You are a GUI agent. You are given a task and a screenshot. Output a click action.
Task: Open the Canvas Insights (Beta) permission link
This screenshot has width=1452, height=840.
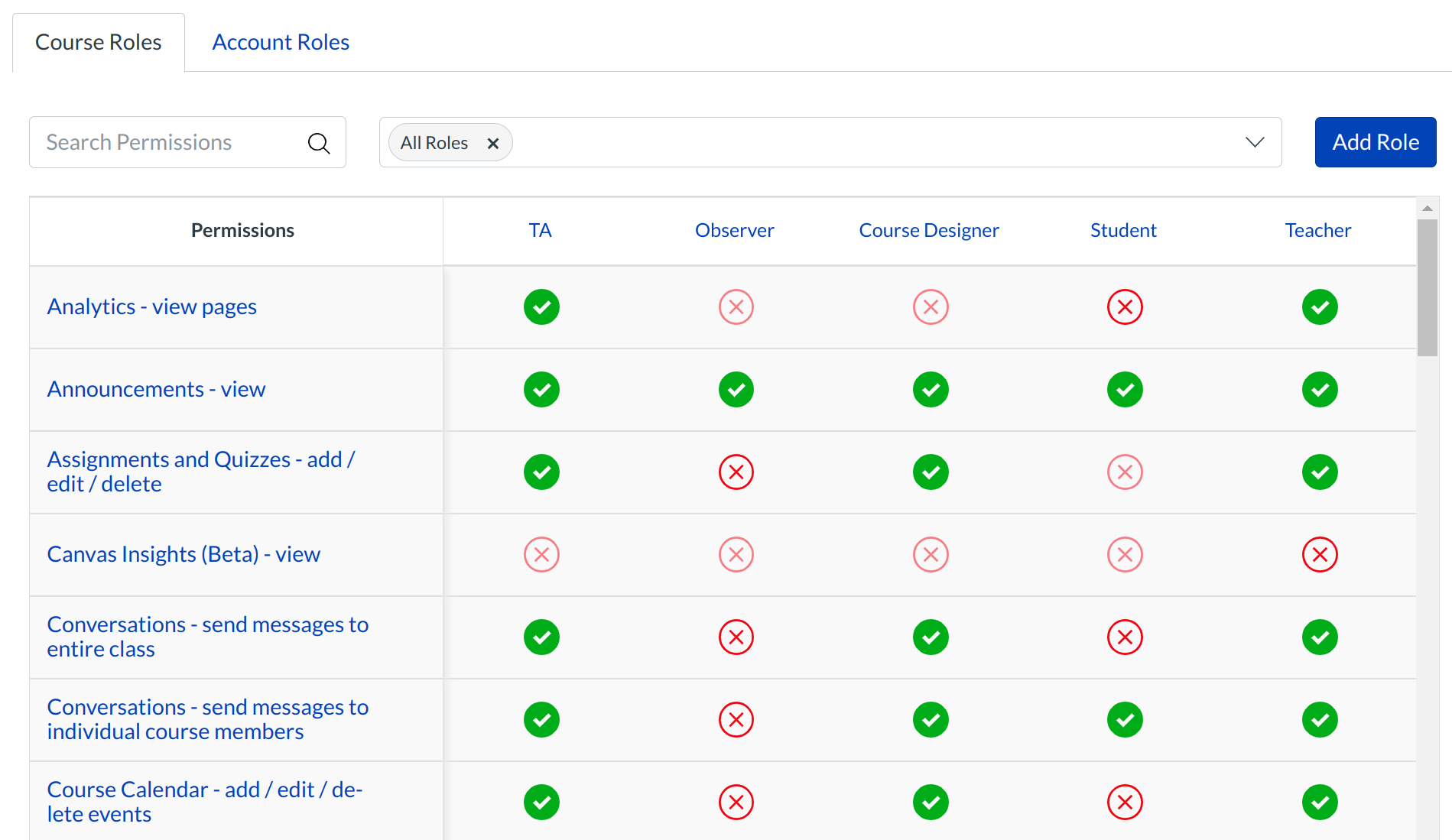click(x=184, y=554)
